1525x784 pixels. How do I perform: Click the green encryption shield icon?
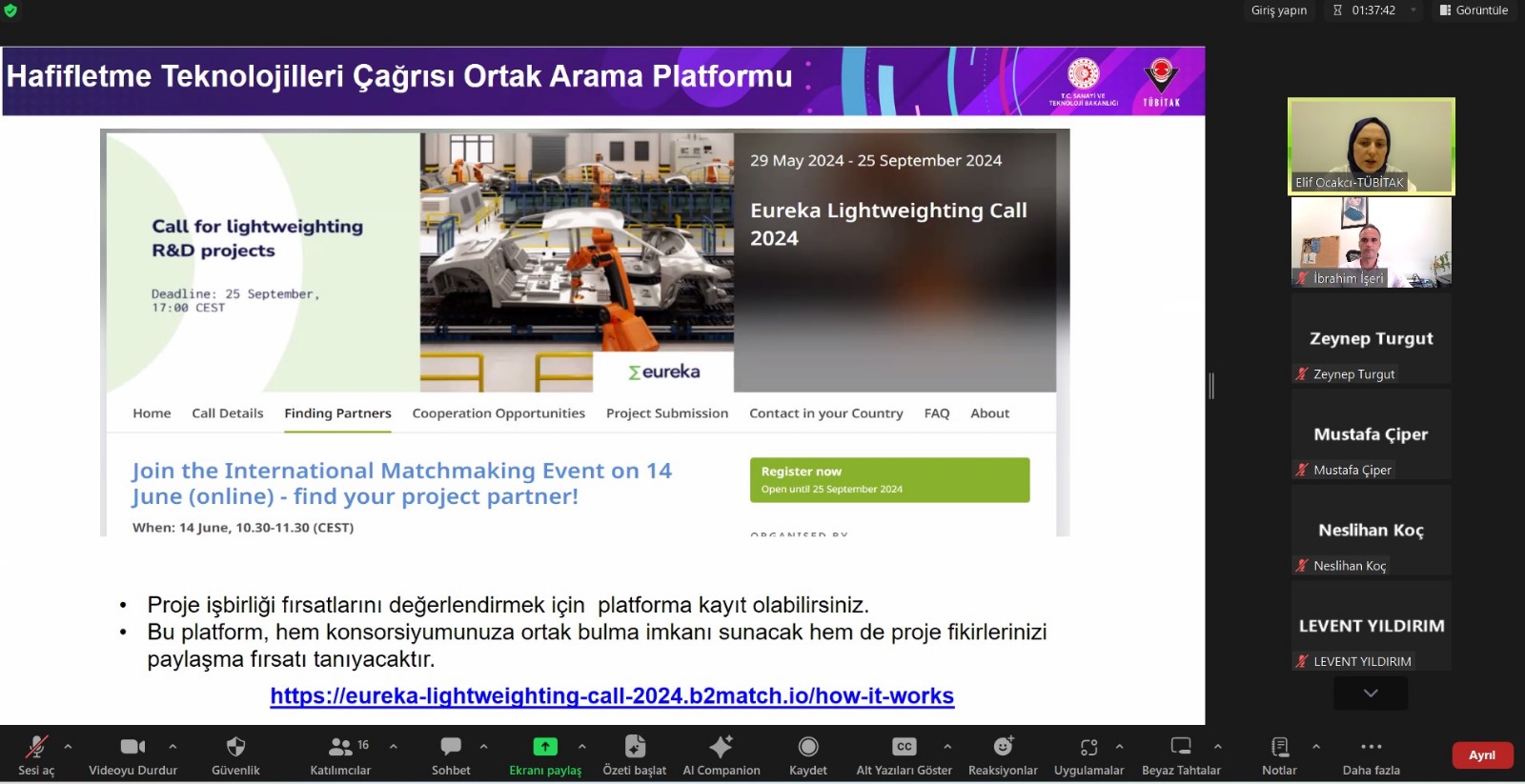pyautogui.click(x=10, y=10)
